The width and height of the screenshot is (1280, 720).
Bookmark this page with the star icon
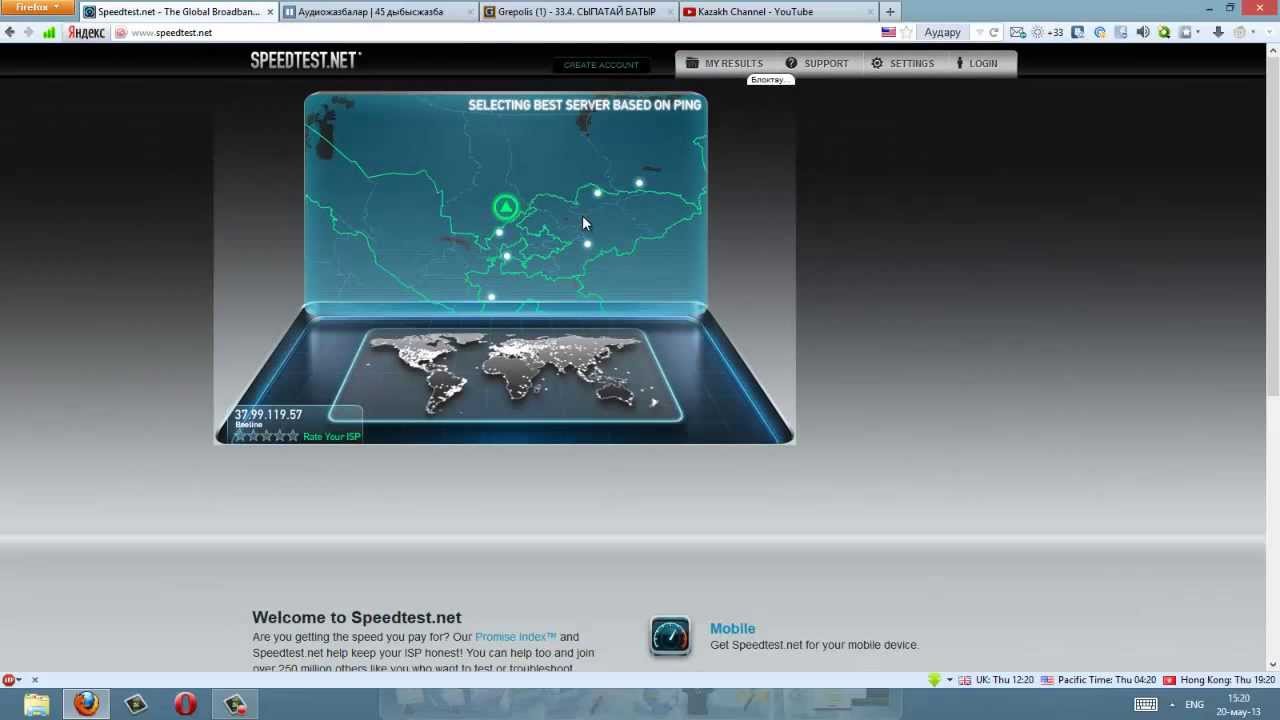coord(906,33)
